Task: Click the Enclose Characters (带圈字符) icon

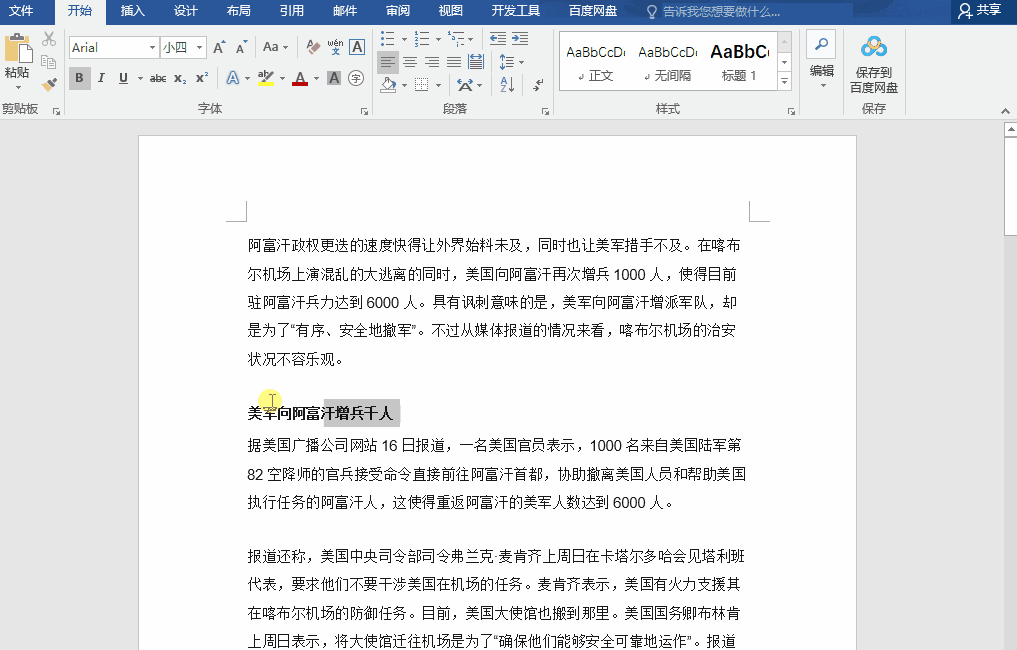Action: pos(357,79)
